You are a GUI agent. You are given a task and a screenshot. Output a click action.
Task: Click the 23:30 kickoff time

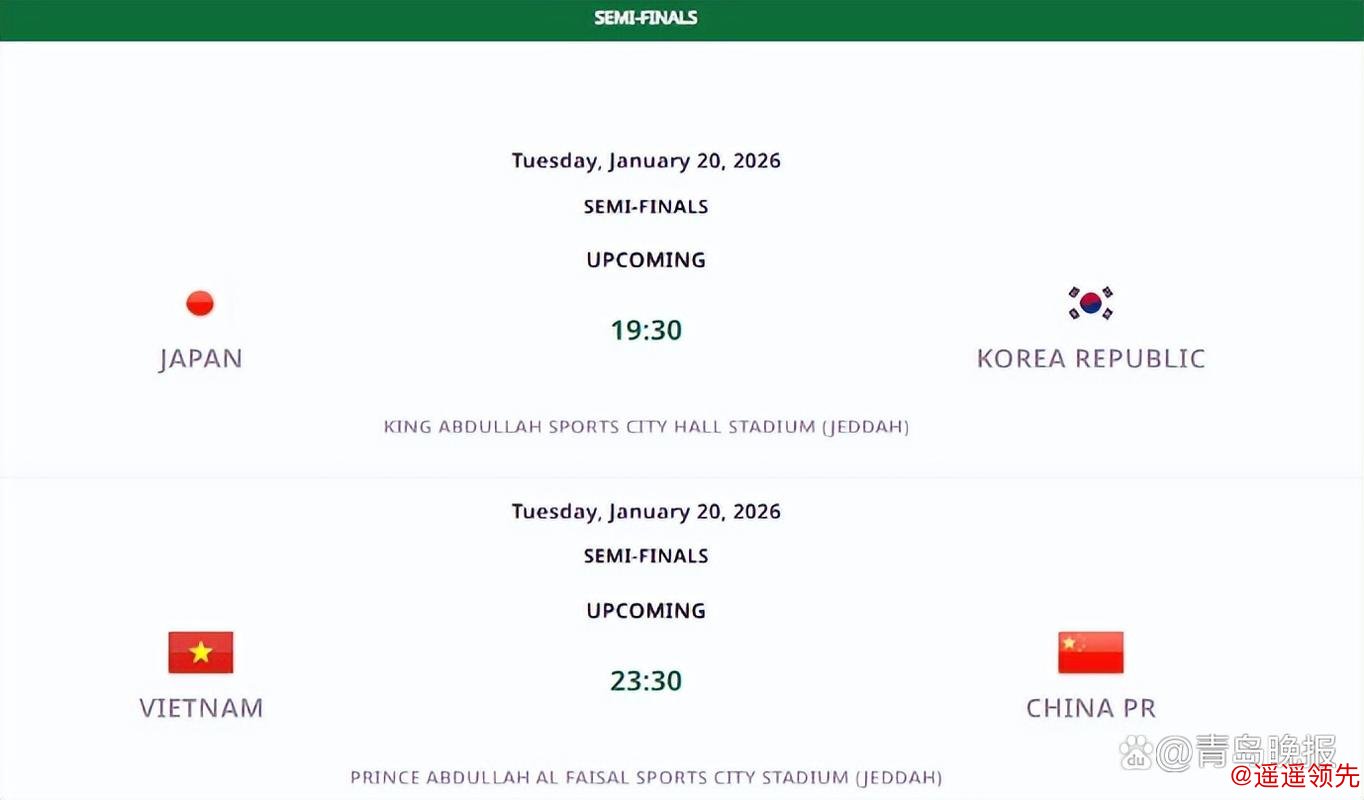(646, 681)
